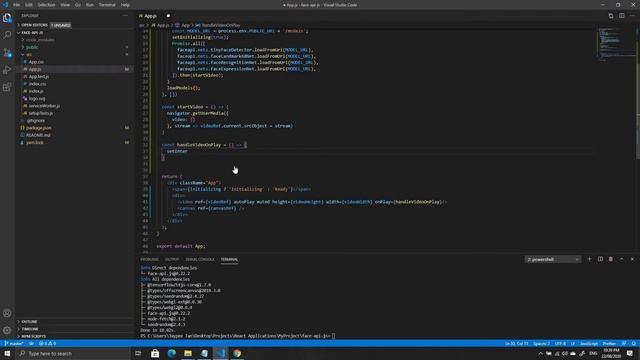Screen dimensions: 640x360
Task: Click the open changes icon in editor toolbar
Action: click(x=611, y=16)
